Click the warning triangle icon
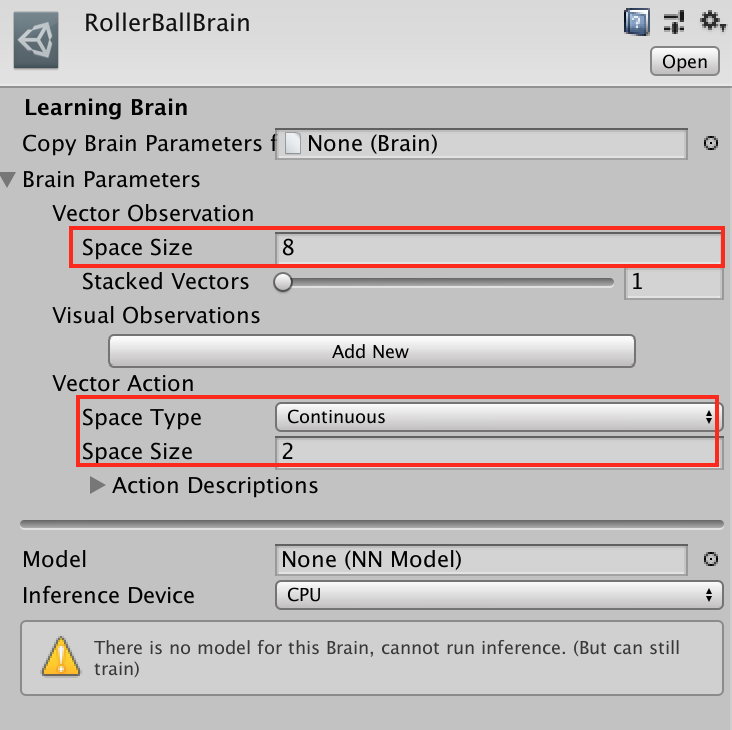Screen dimensions: 732x730 click(x=62, y=657)
